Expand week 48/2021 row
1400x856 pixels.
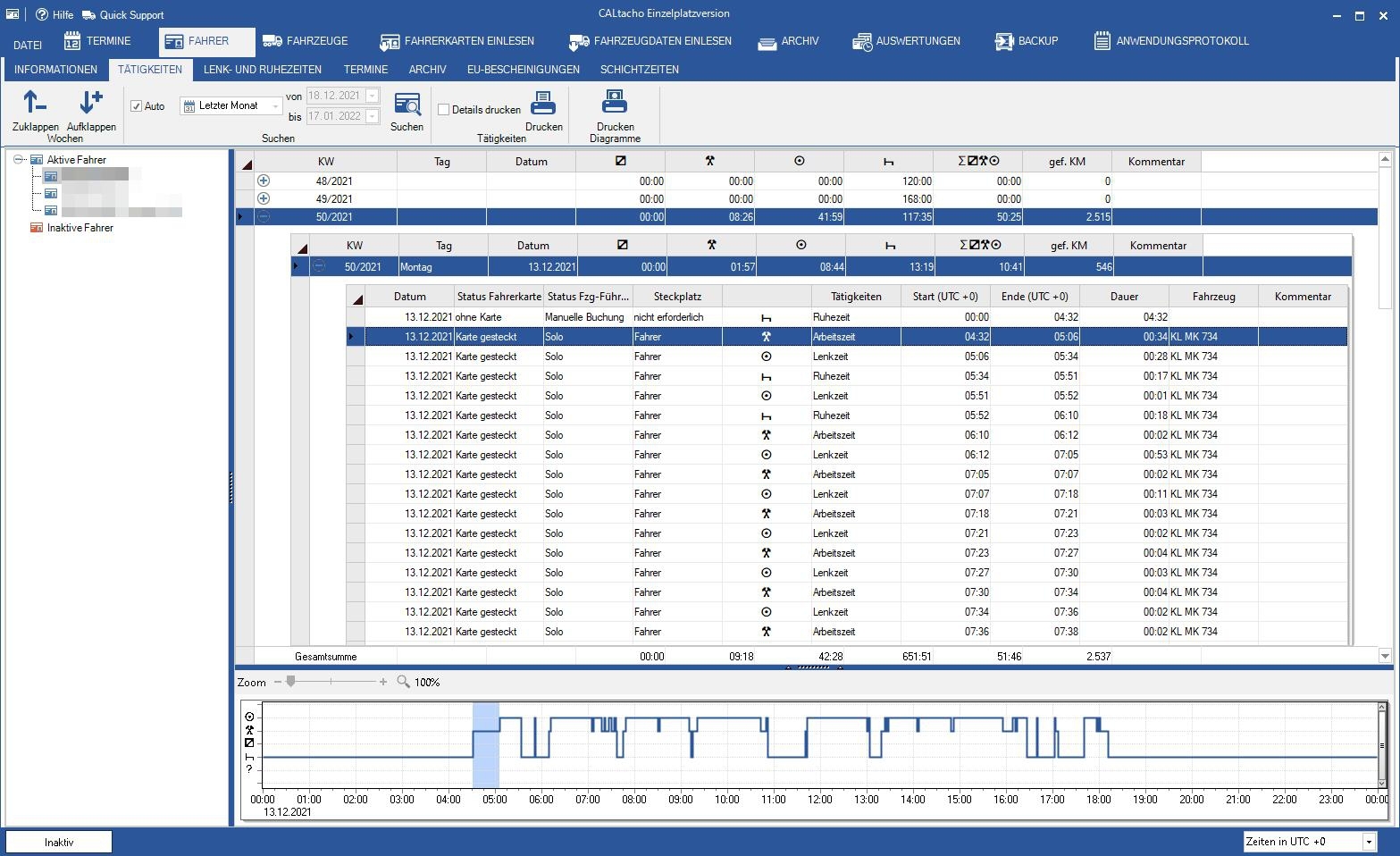point(264,180)
